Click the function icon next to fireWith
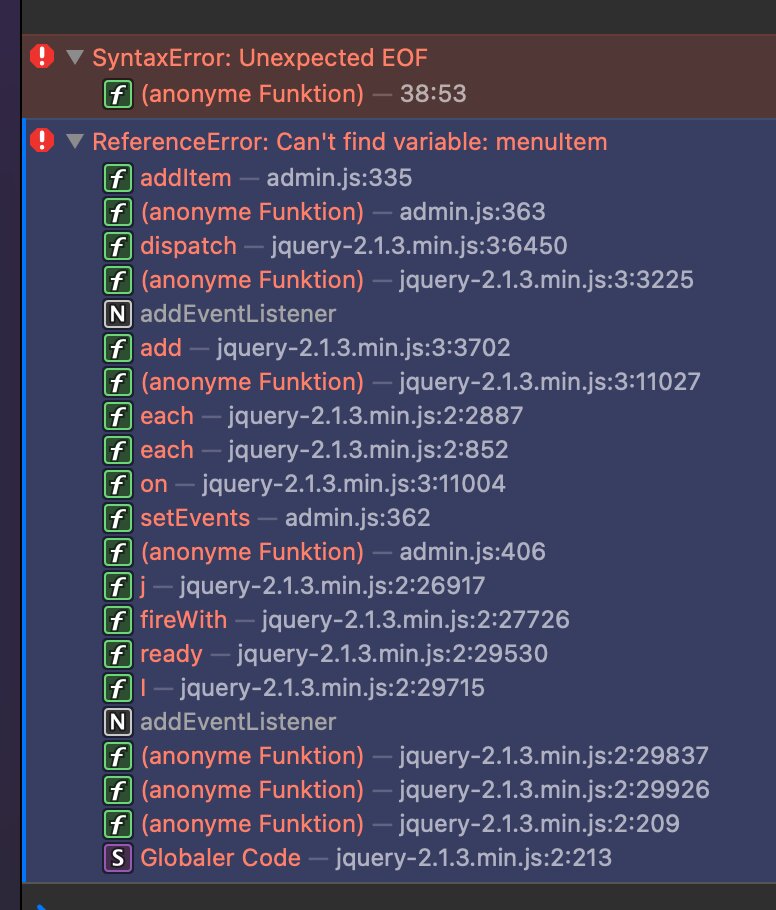The image size is (776, 910). [x=118, y=620]
